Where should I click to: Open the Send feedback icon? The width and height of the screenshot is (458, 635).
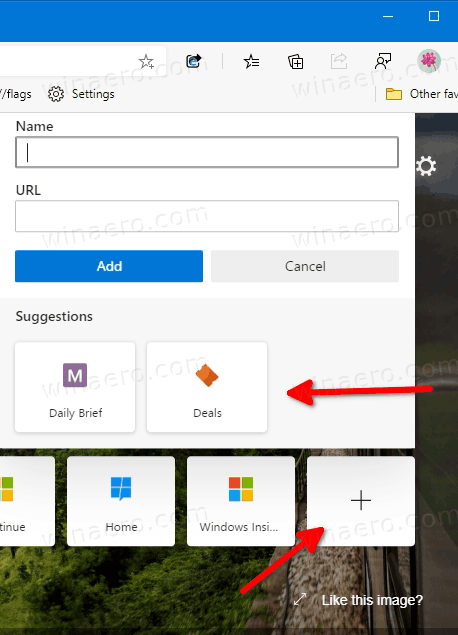383,61
